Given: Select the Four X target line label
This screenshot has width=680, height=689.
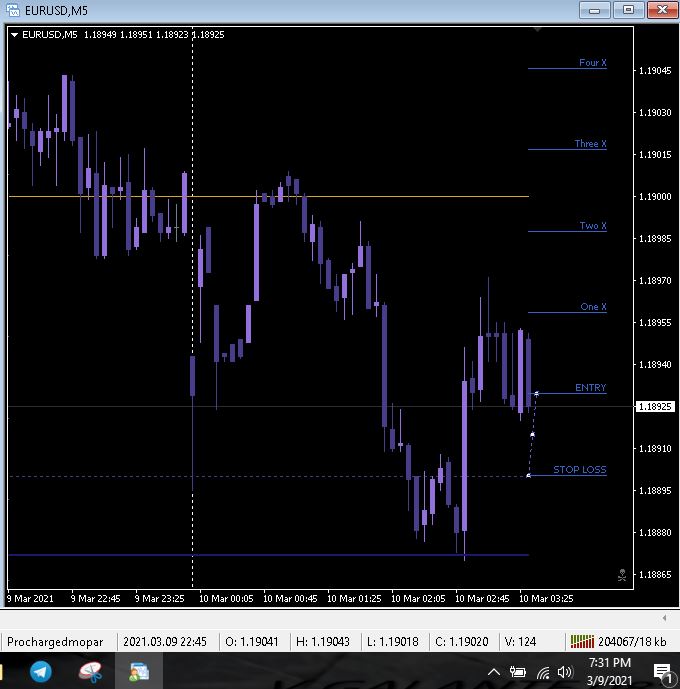Looking at the screenshot, I should (593, 62).
